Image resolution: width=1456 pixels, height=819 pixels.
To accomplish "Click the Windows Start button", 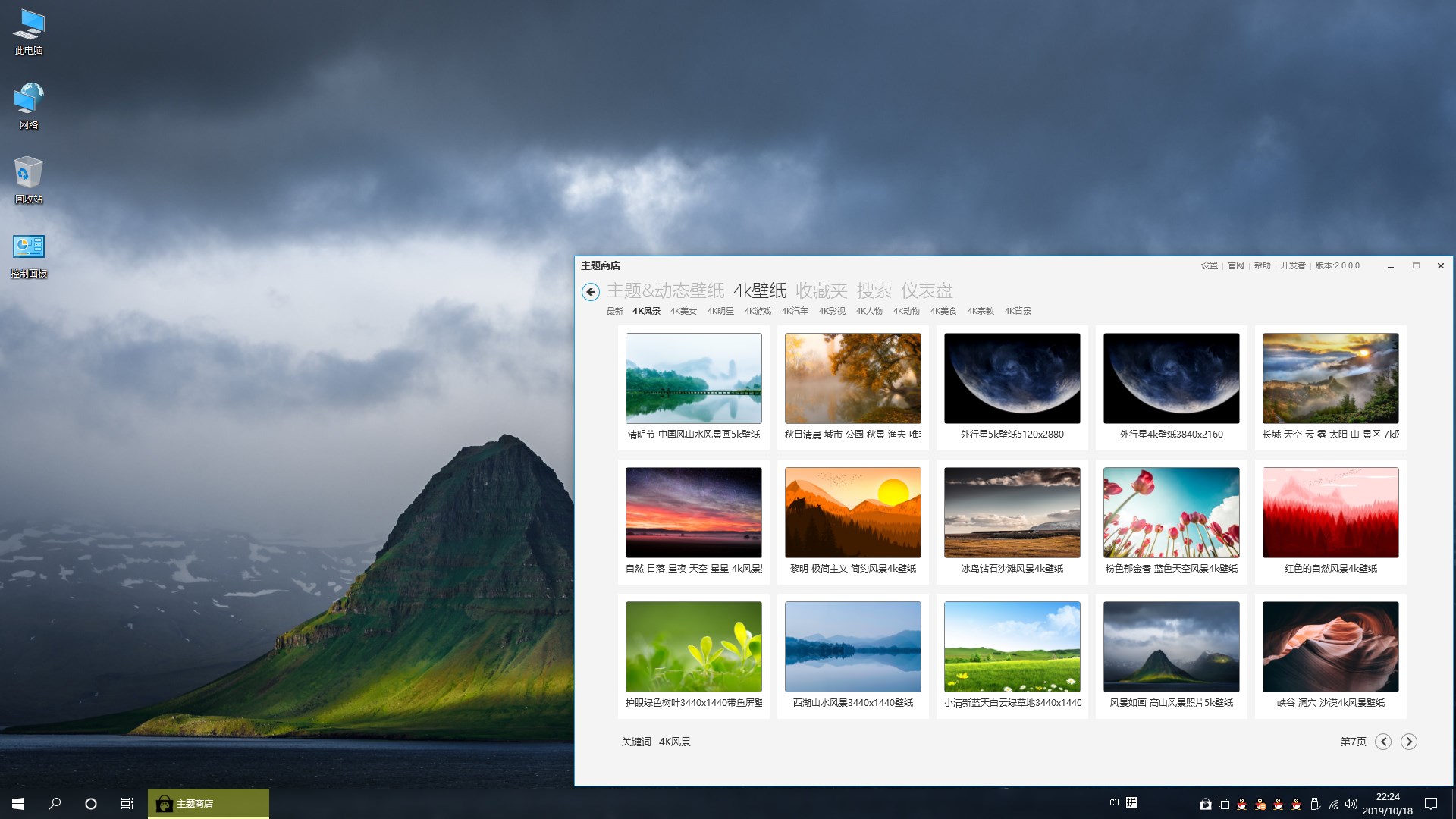I will [18, 803].
